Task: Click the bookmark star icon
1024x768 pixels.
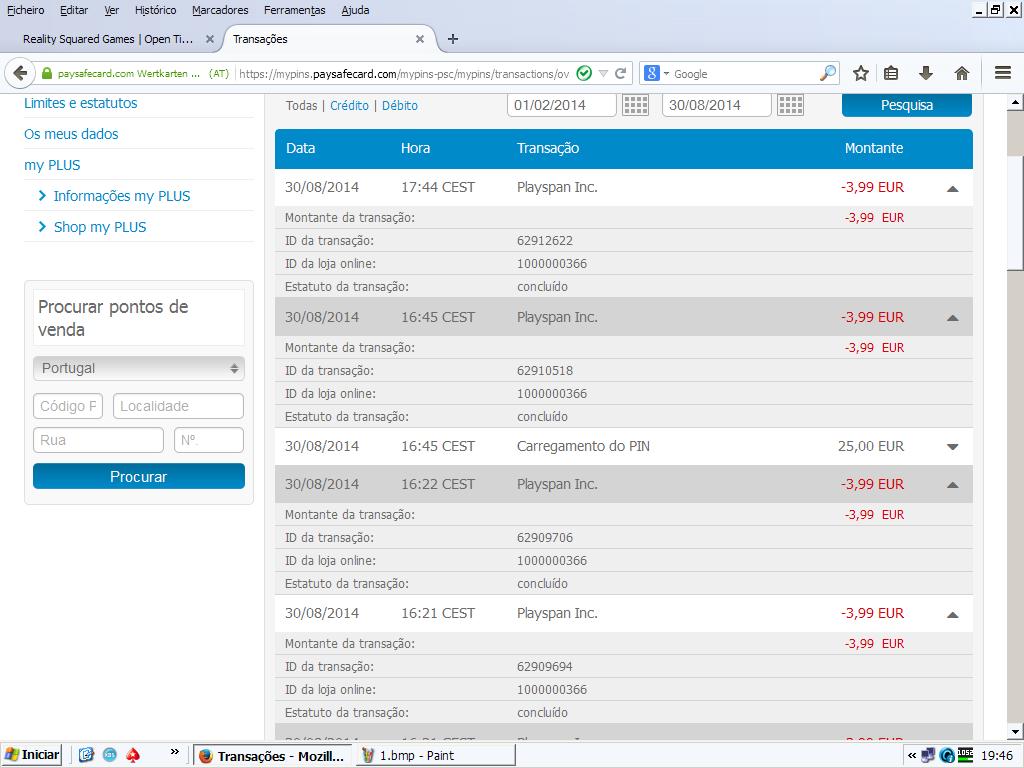Action: (860, 73)
